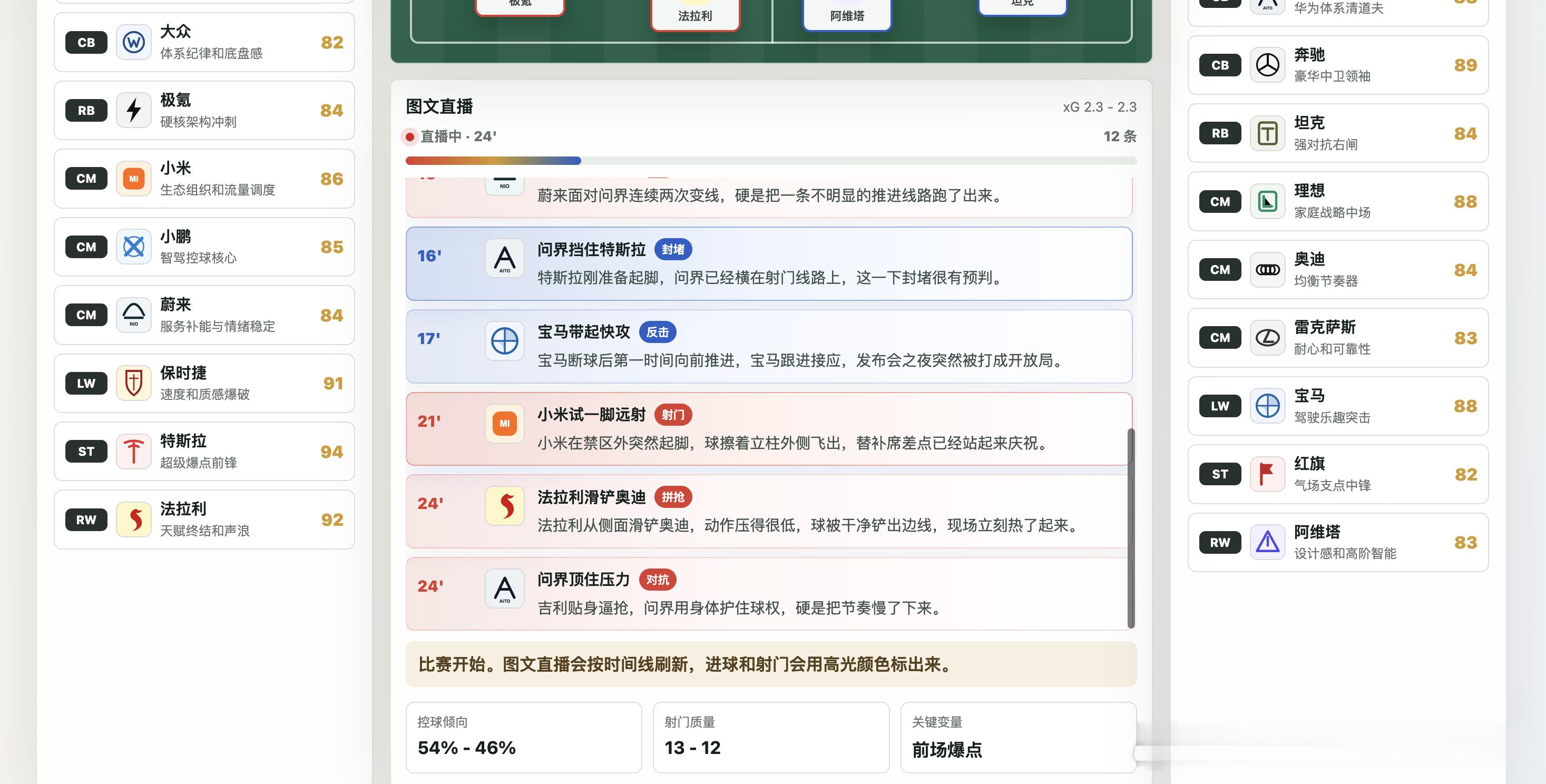
Task: Click the 控球倾向 54% - 46% stat card
Action: click(x=523, y=737)
